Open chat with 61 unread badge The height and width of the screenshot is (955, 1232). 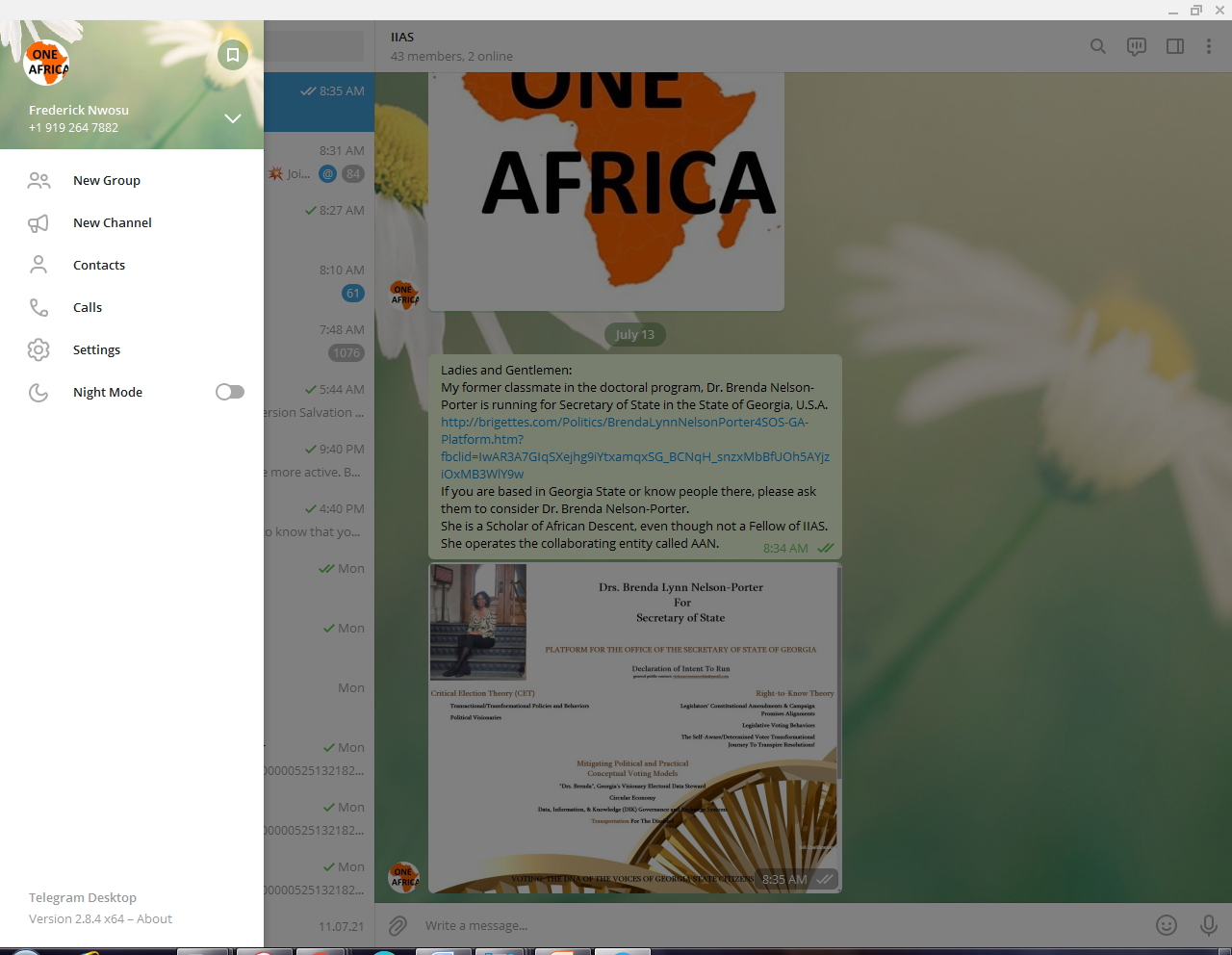319,281
